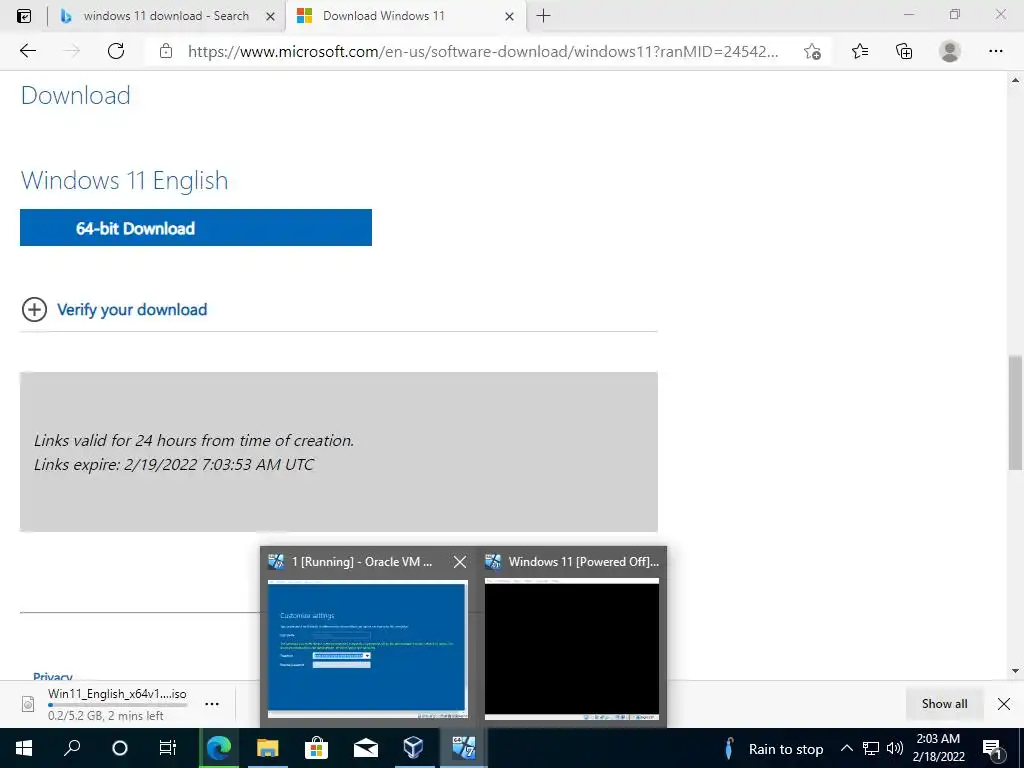This screenshot has height=768, width=1024.
Task: Switch to 'windows 11 download - Search' tab
Action: 166,16
